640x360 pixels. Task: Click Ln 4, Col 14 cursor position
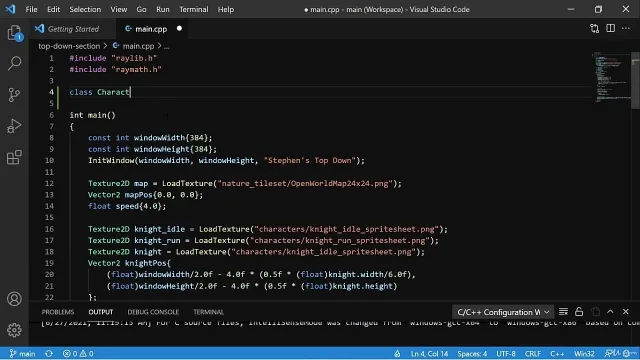pos(429,353)
